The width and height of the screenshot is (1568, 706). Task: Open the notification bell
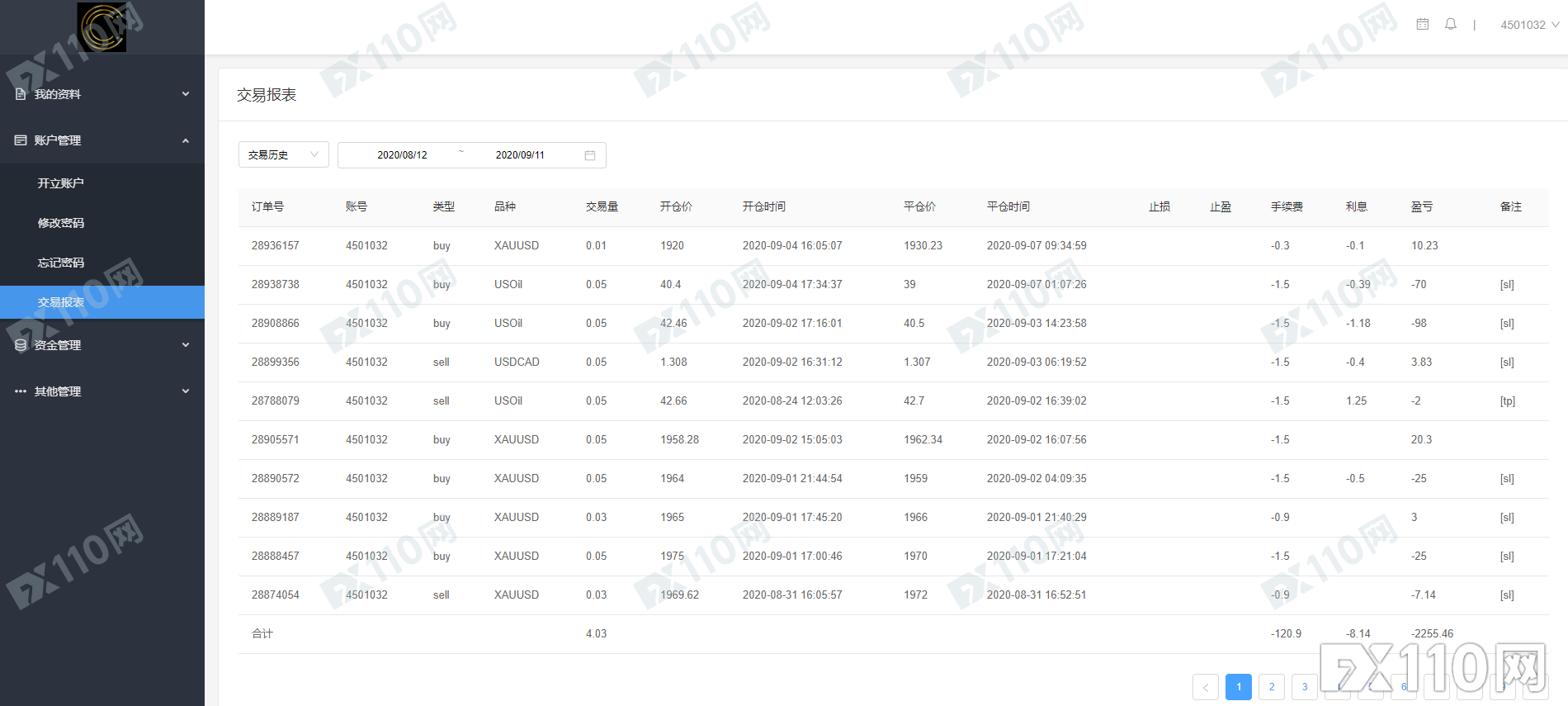[x=1451, y=25]
